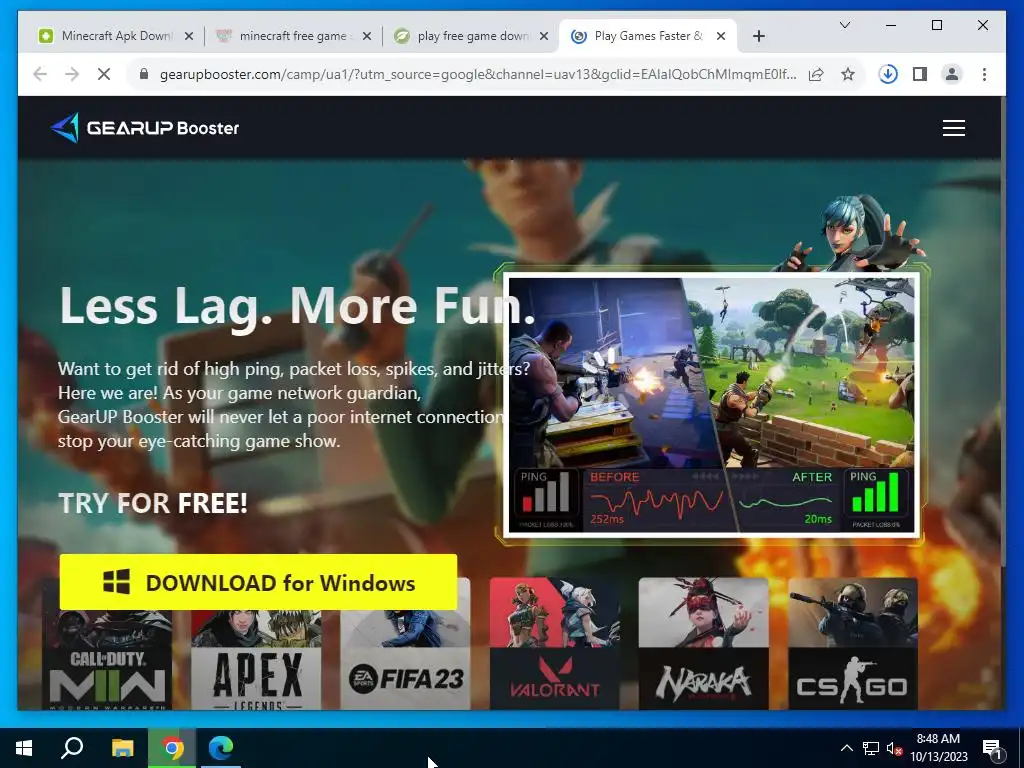Close Minecraft Apk Download tab
Viewport: 1024px width, 768px height.
tap(189, 36)
